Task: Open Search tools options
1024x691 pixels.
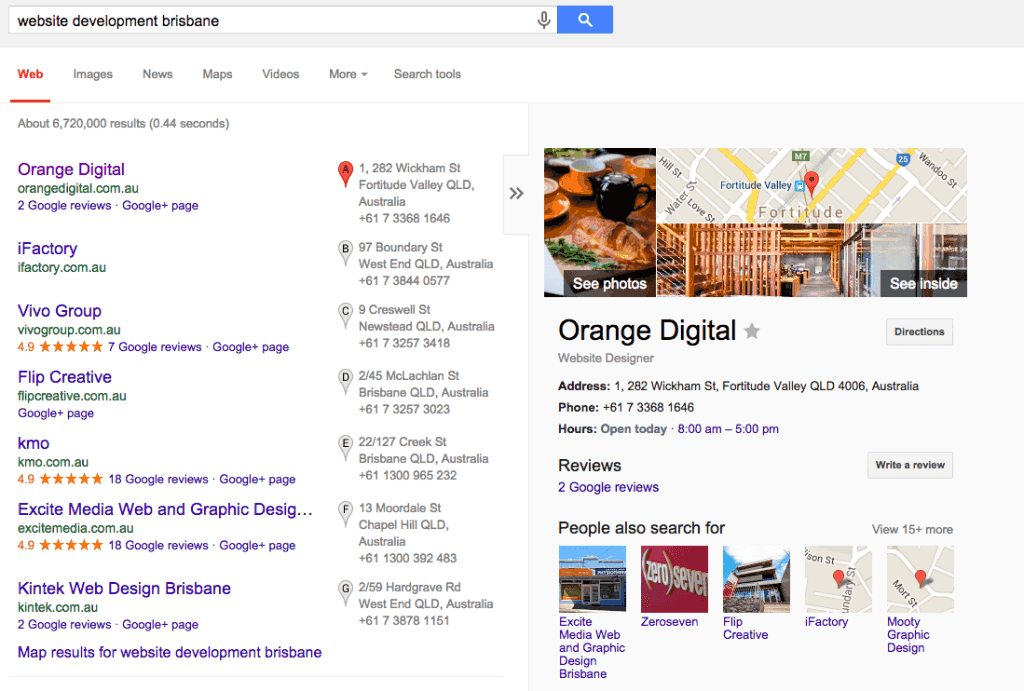Action: coord(427,74)
